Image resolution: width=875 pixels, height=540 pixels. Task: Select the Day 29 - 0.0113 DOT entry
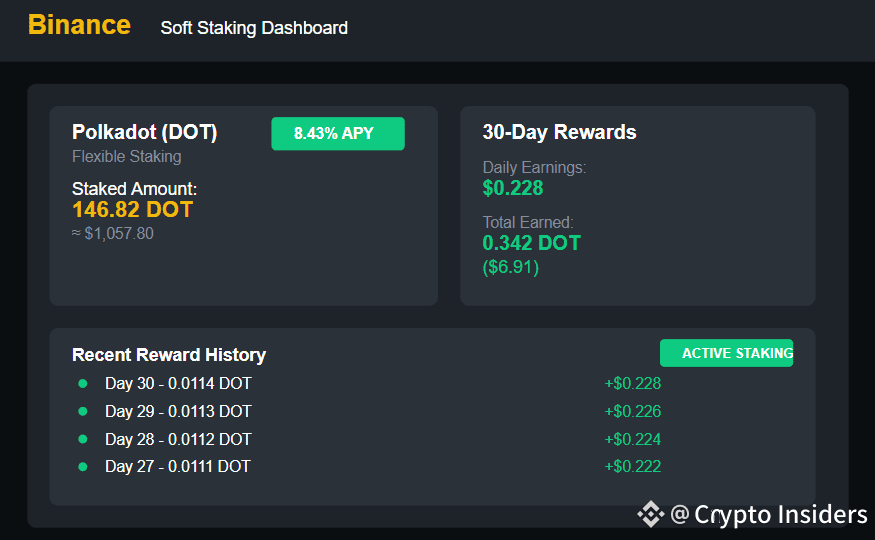tap(178, 411)
